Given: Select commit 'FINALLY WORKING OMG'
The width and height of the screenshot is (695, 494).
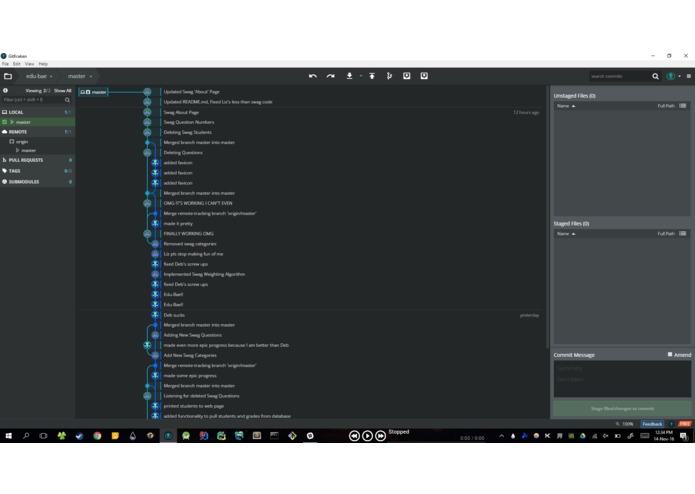Looking at the screenshot, I should [x=188, y=233].
